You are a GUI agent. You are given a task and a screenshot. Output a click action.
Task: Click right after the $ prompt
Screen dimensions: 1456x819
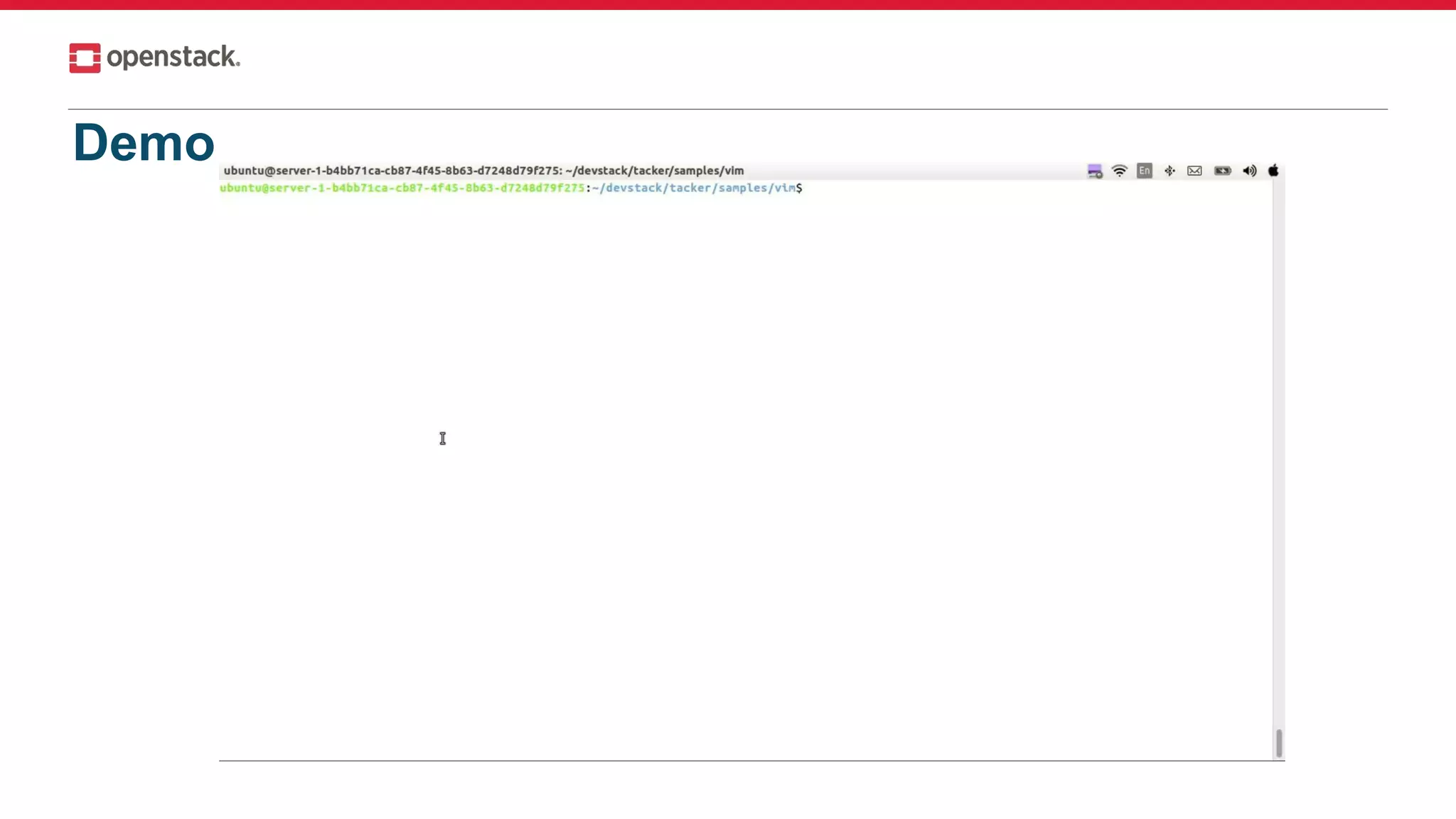[x=809, y=188]
